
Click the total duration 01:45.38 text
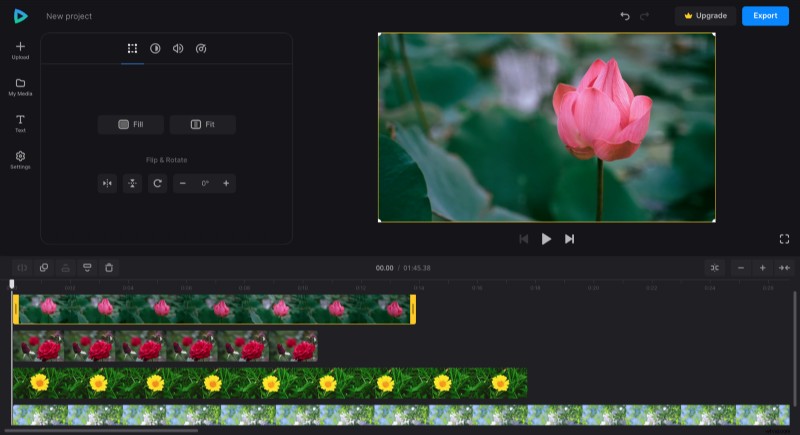click(417, 268)
